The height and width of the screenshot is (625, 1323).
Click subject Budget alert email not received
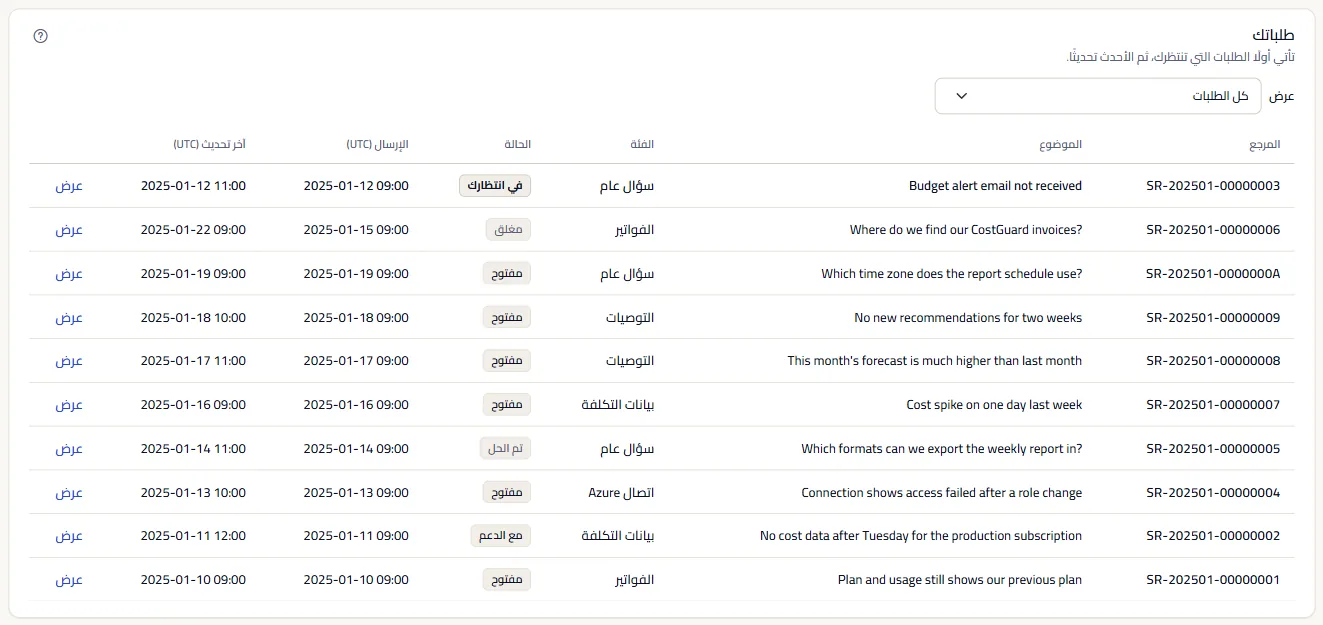coord(995,186)
